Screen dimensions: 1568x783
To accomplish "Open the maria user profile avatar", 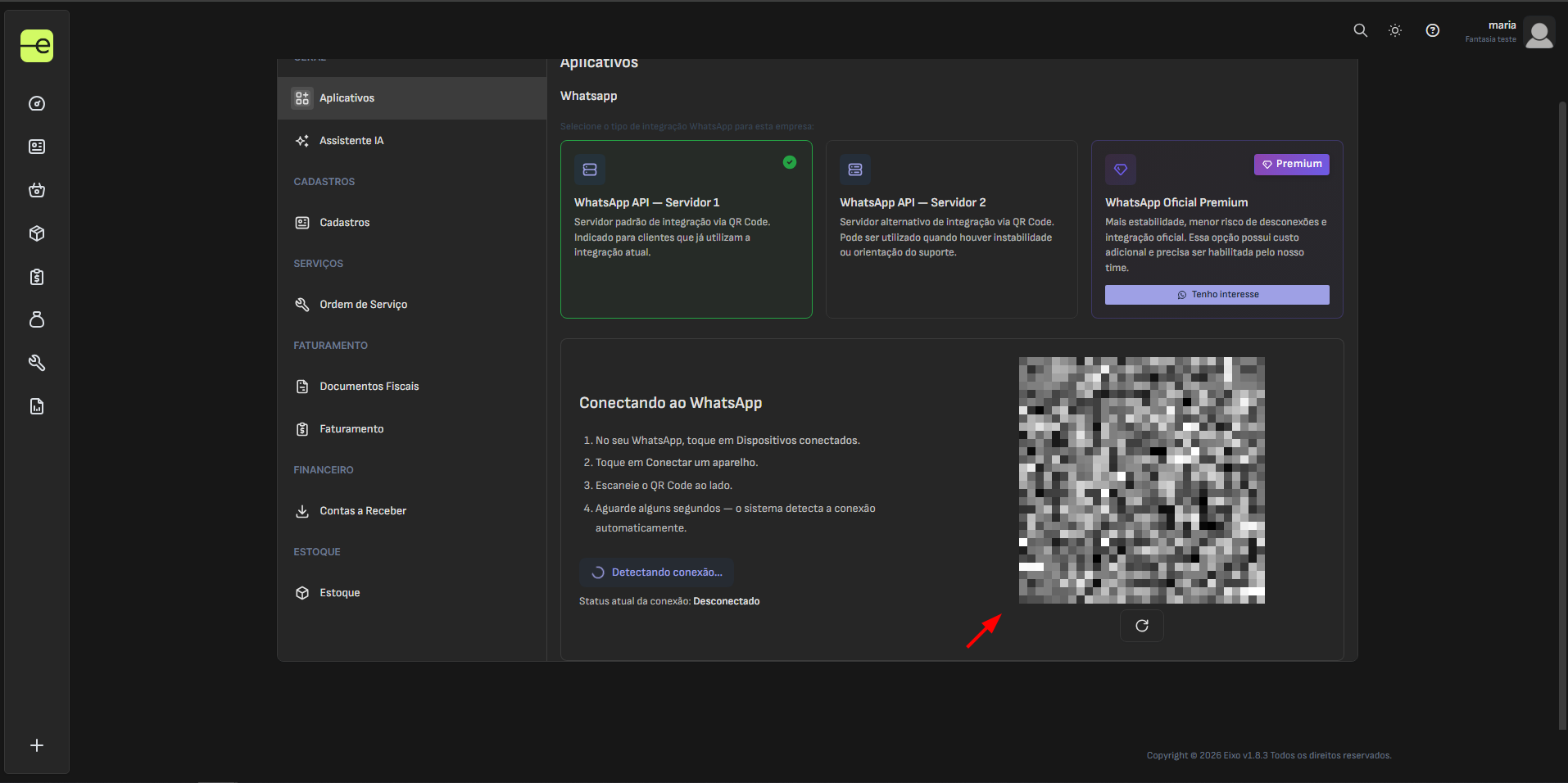I will click(x=1539, y=34).
